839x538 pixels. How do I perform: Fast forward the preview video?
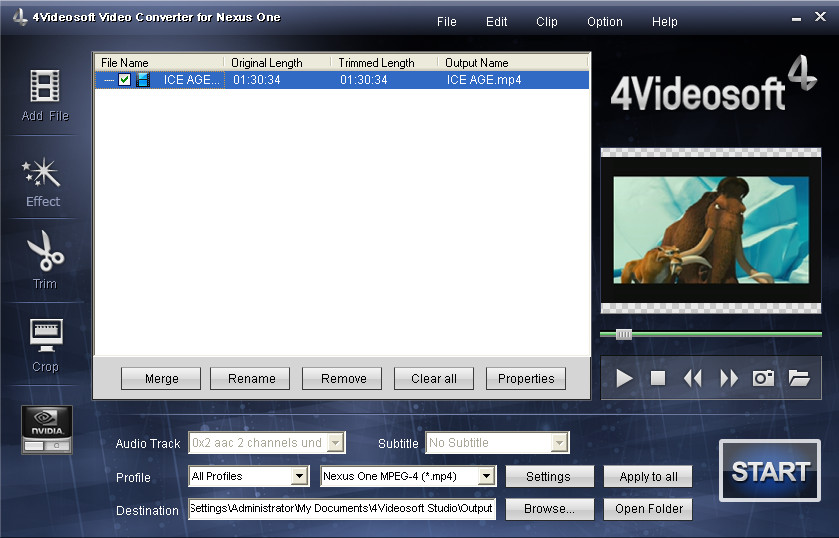[729, 378]
